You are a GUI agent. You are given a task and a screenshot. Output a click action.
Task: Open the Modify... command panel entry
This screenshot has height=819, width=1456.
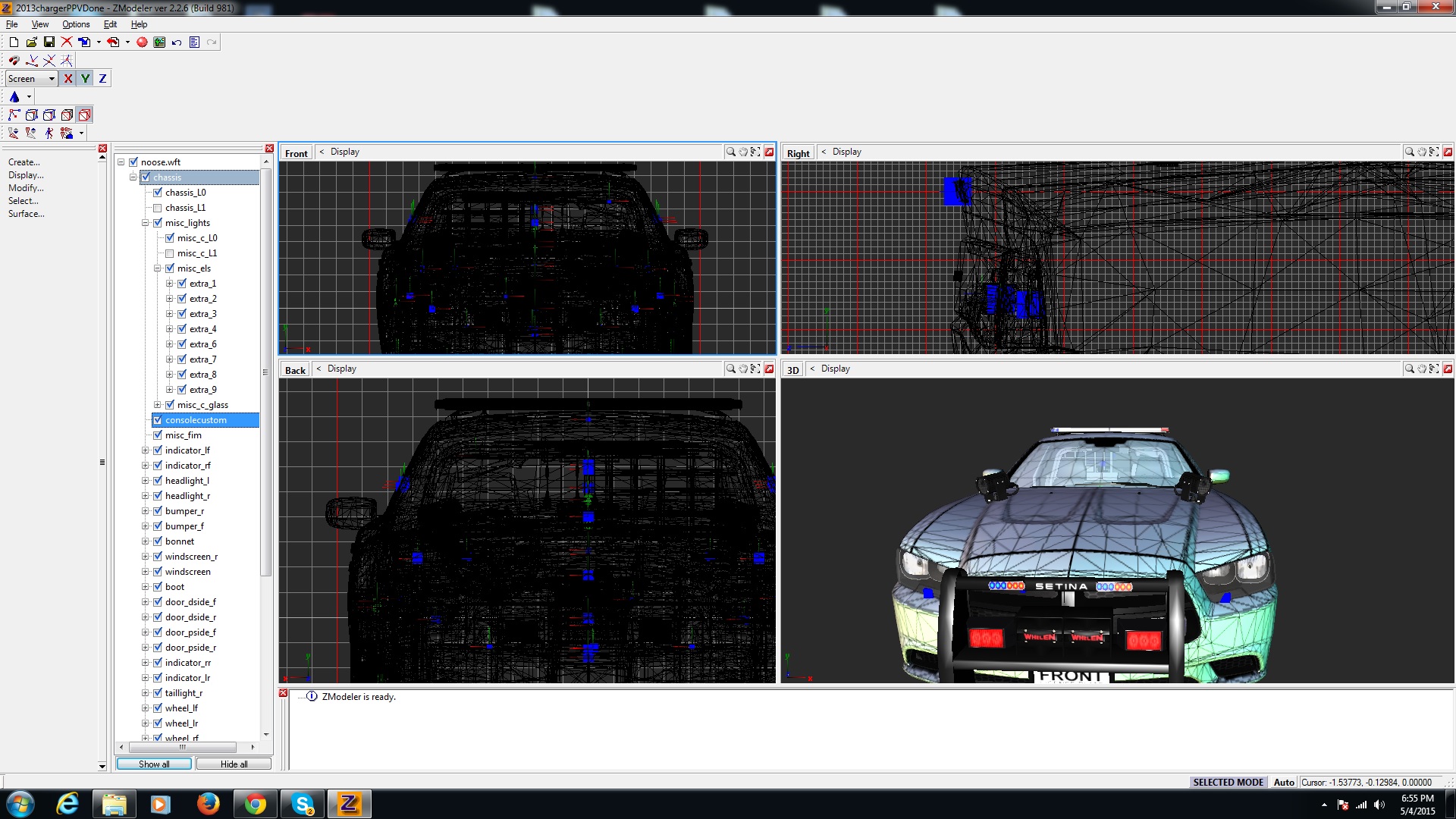(x=26, y=188)
